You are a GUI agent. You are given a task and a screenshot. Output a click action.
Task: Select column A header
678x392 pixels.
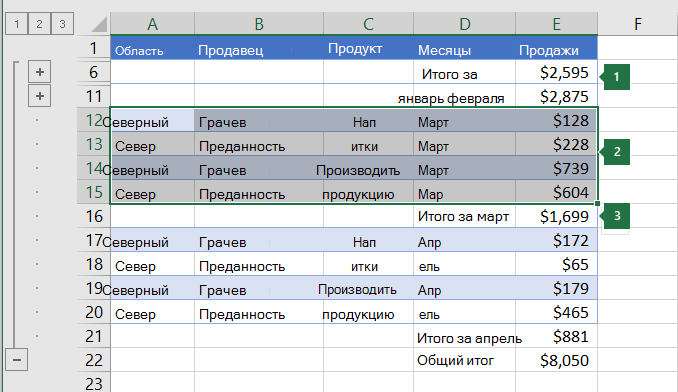point(152,24)
